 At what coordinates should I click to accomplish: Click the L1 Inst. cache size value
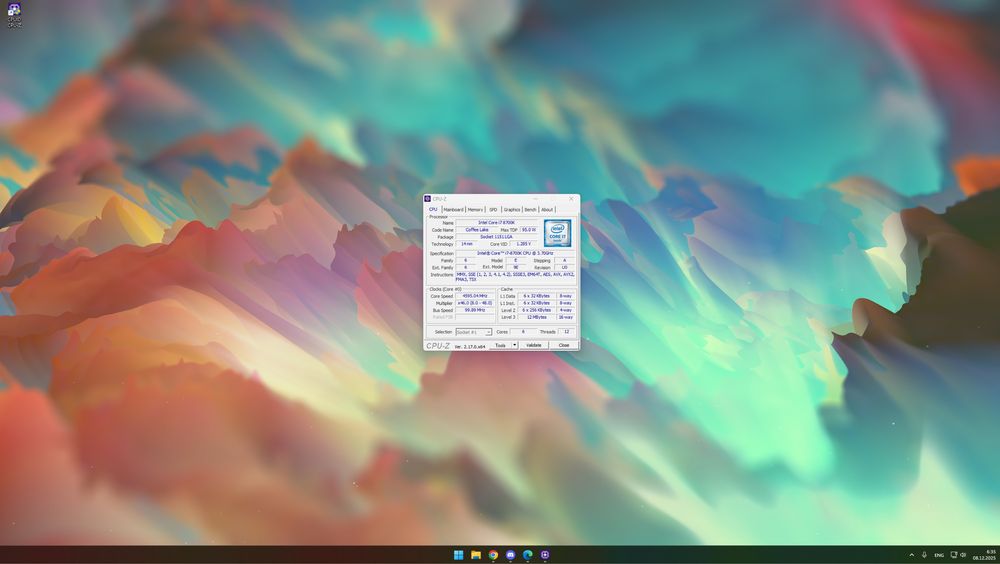point(536,303)
